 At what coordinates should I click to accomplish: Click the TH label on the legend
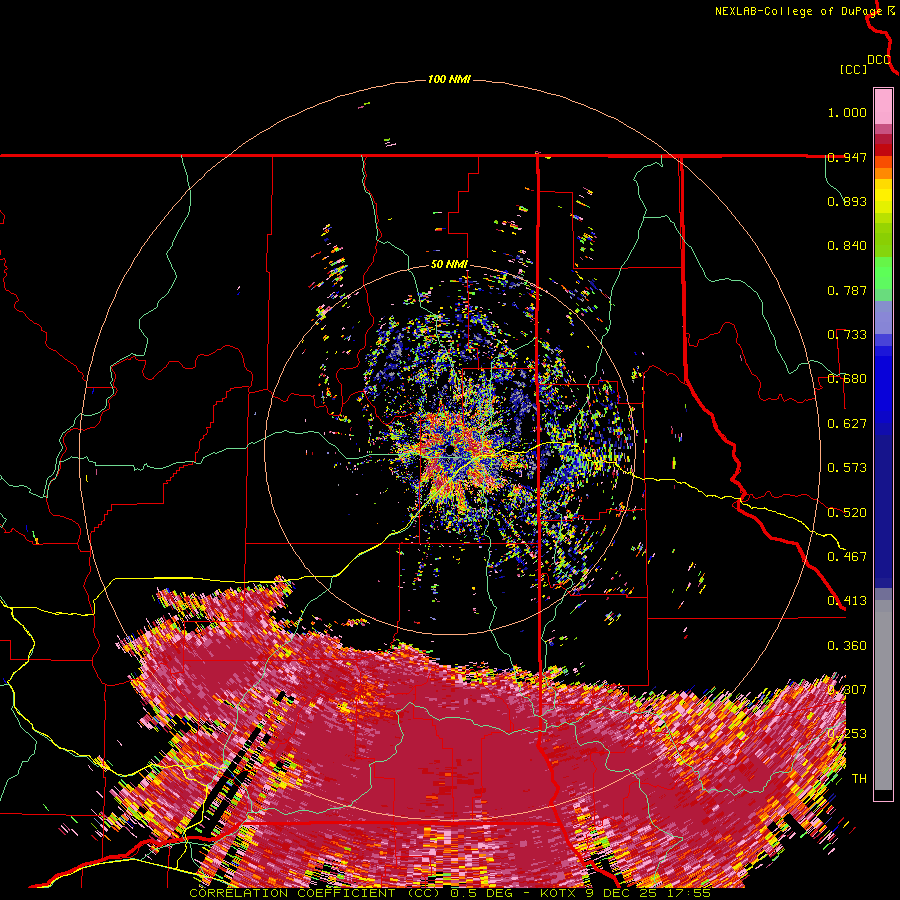coord(859,779)
